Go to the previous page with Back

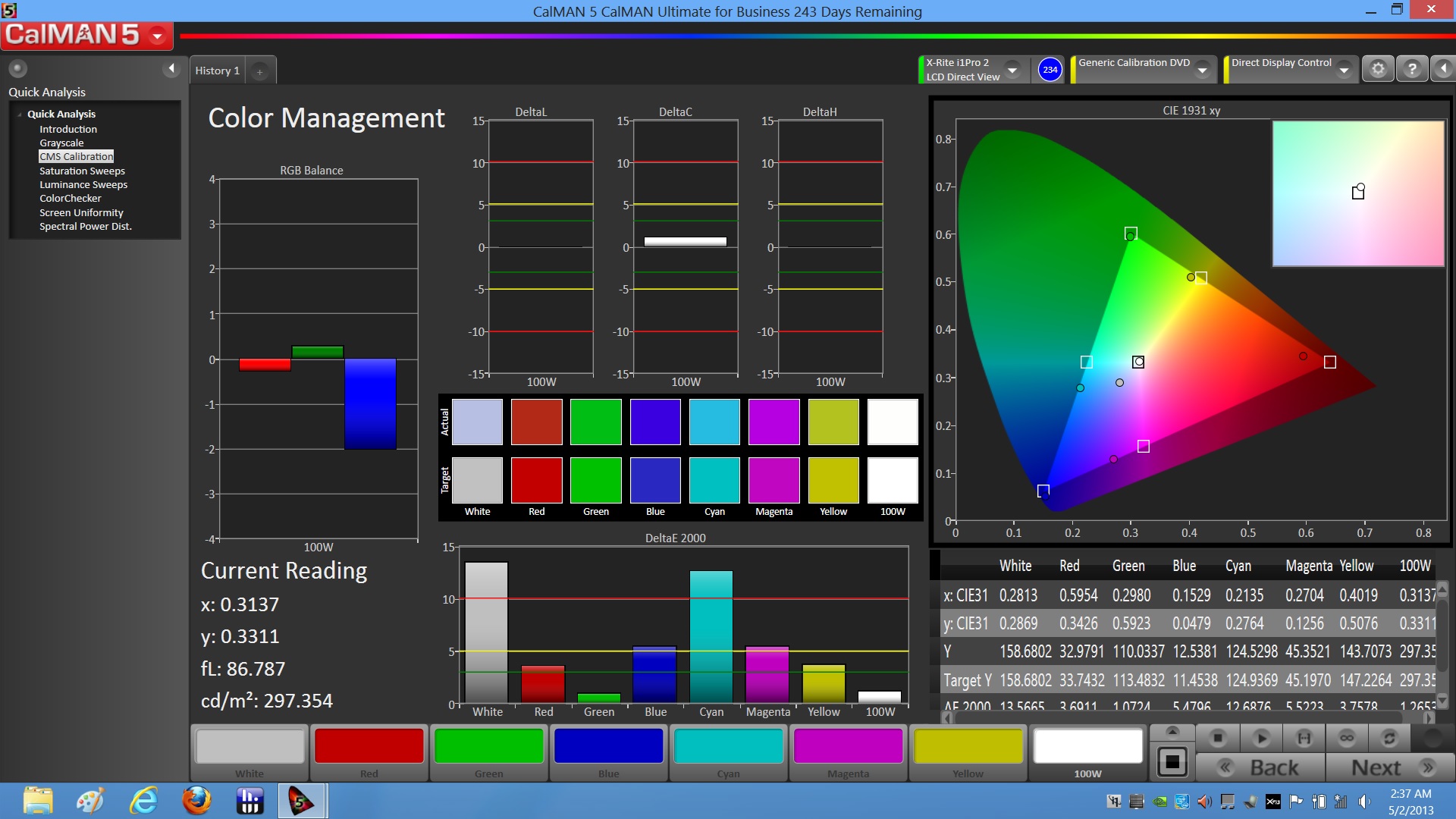click(x=1260, y=767)
